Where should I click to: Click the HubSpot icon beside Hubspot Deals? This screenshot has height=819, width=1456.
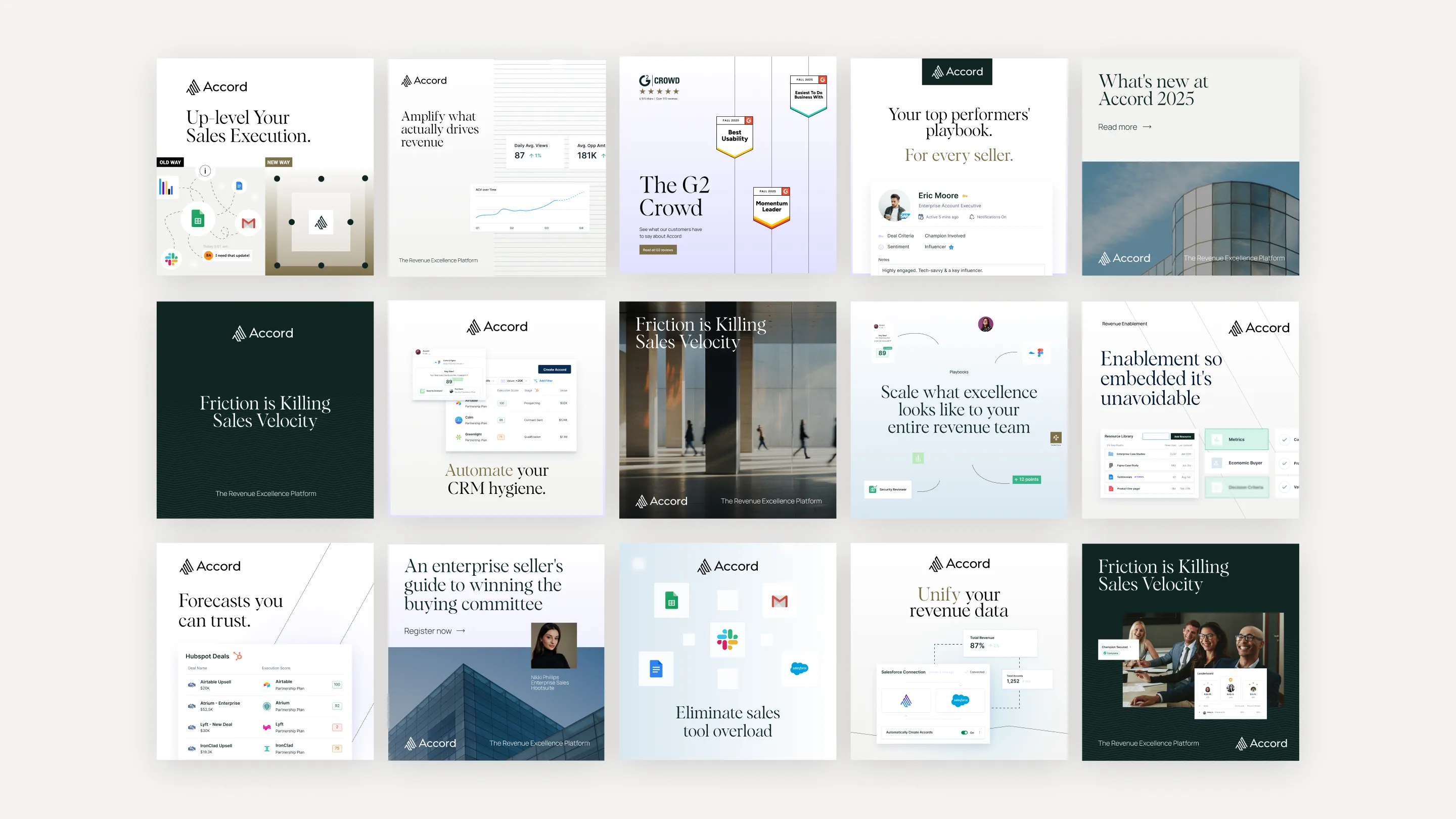tap(238, 656)
